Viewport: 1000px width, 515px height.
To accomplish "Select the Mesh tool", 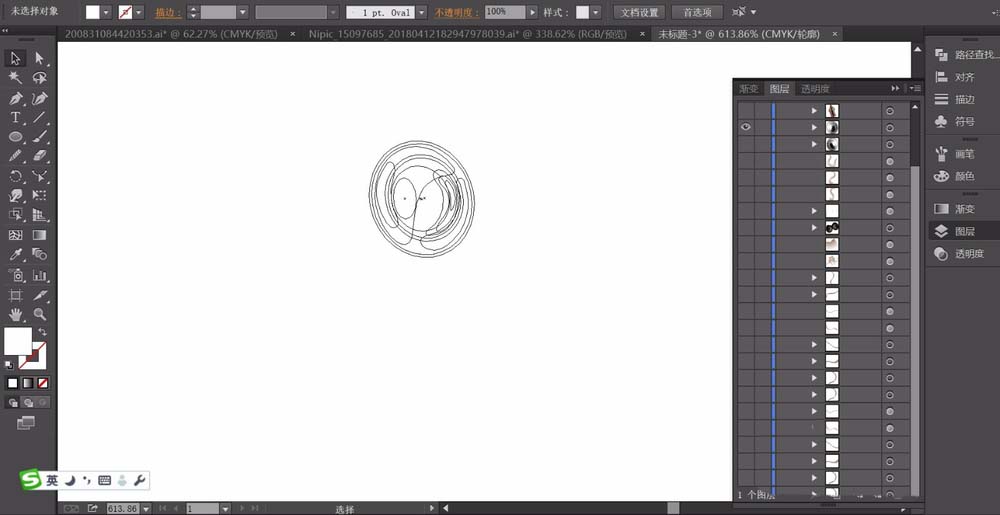I will pos(15,235).
